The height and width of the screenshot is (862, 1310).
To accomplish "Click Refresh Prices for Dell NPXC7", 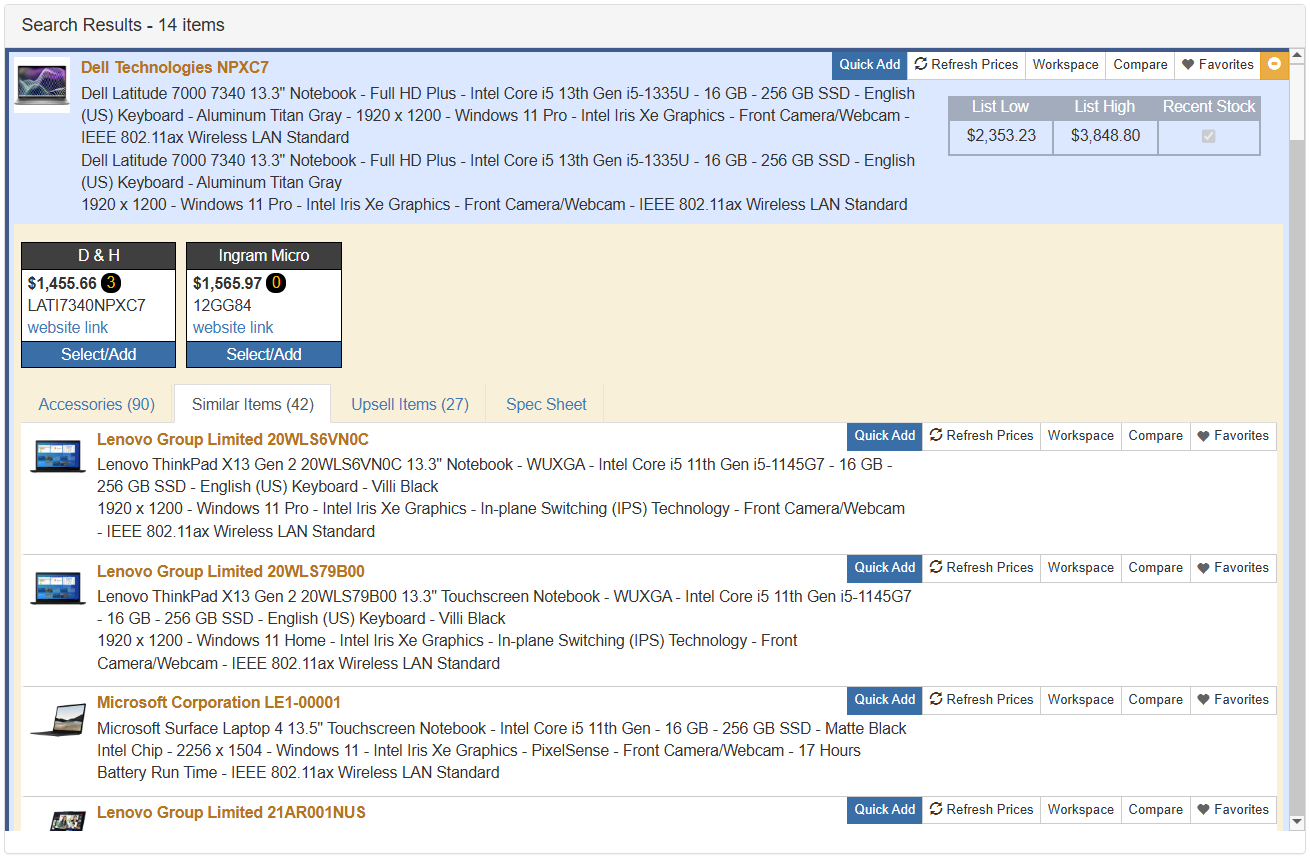I will (x=966, y=64).
